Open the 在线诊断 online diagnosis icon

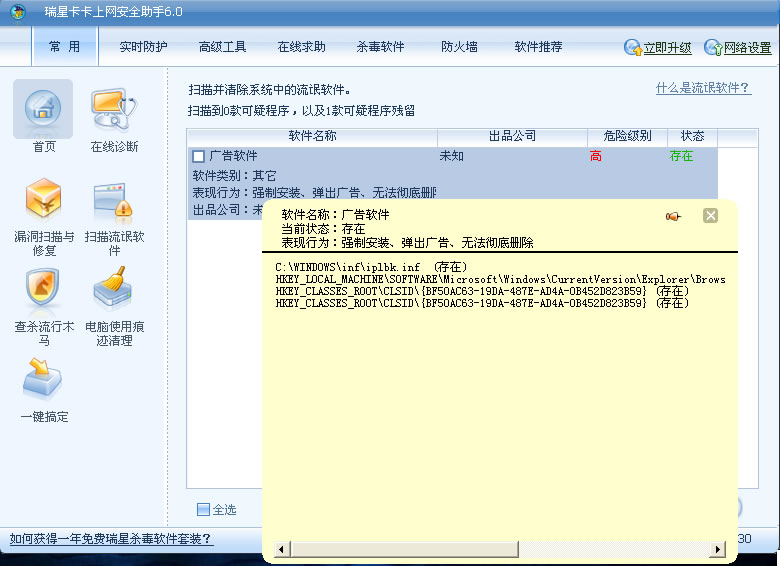coord(114,109)
